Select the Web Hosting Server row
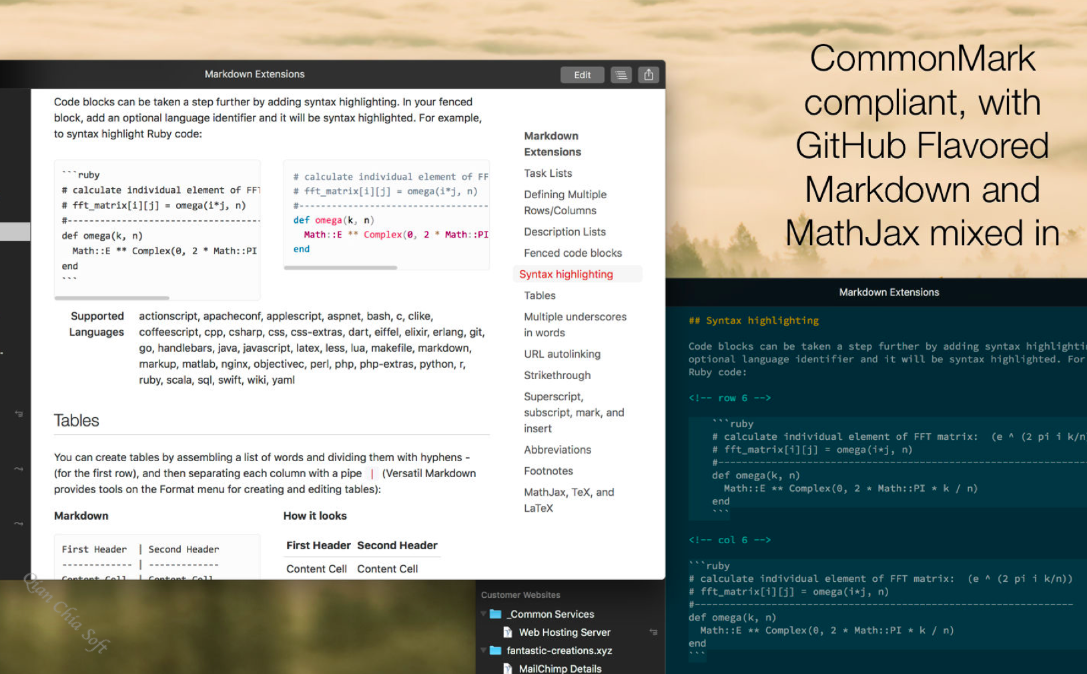1087x674 pixels. point(570,632)
